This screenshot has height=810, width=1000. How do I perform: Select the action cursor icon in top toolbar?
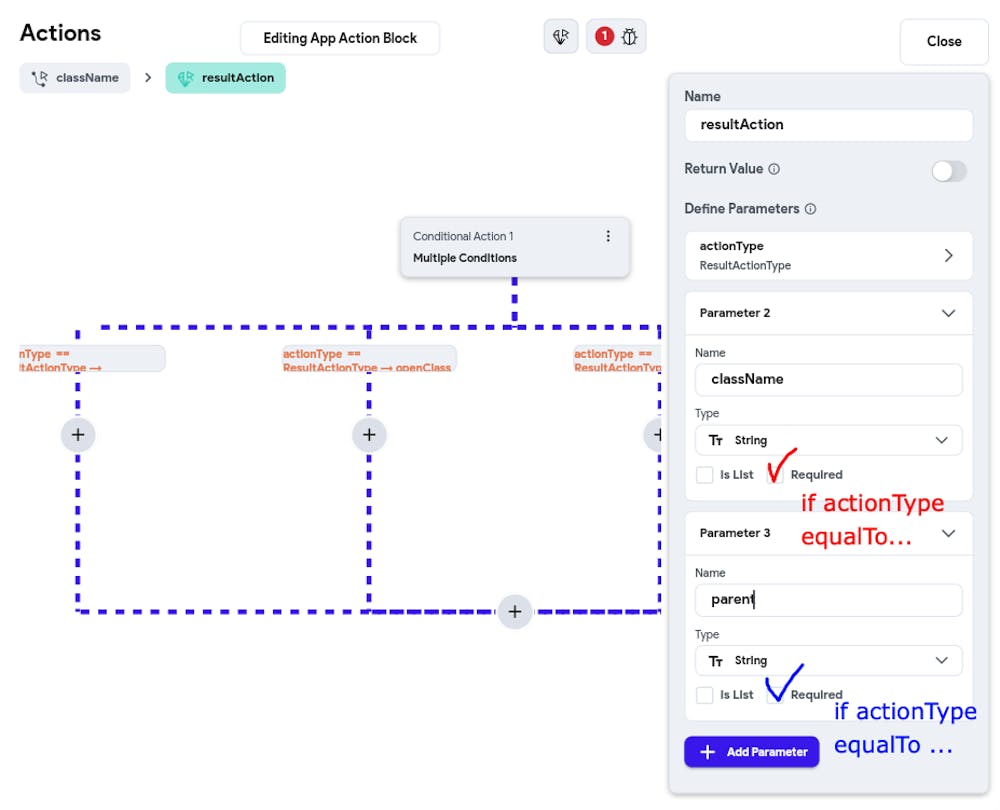pyautogui.click(x=560, y=36)
